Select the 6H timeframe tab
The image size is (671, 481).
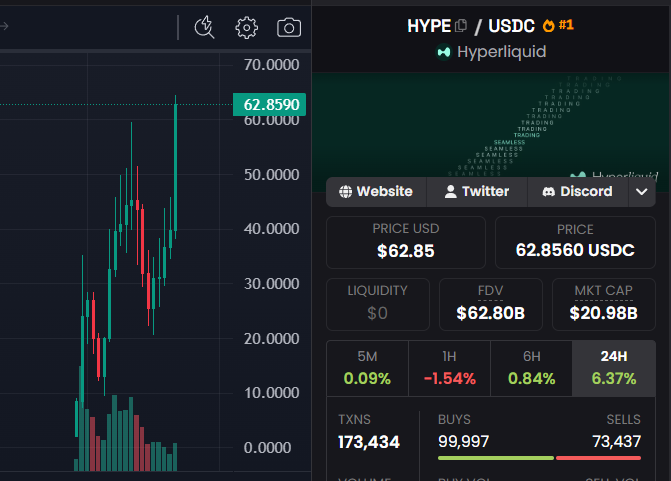531,368
